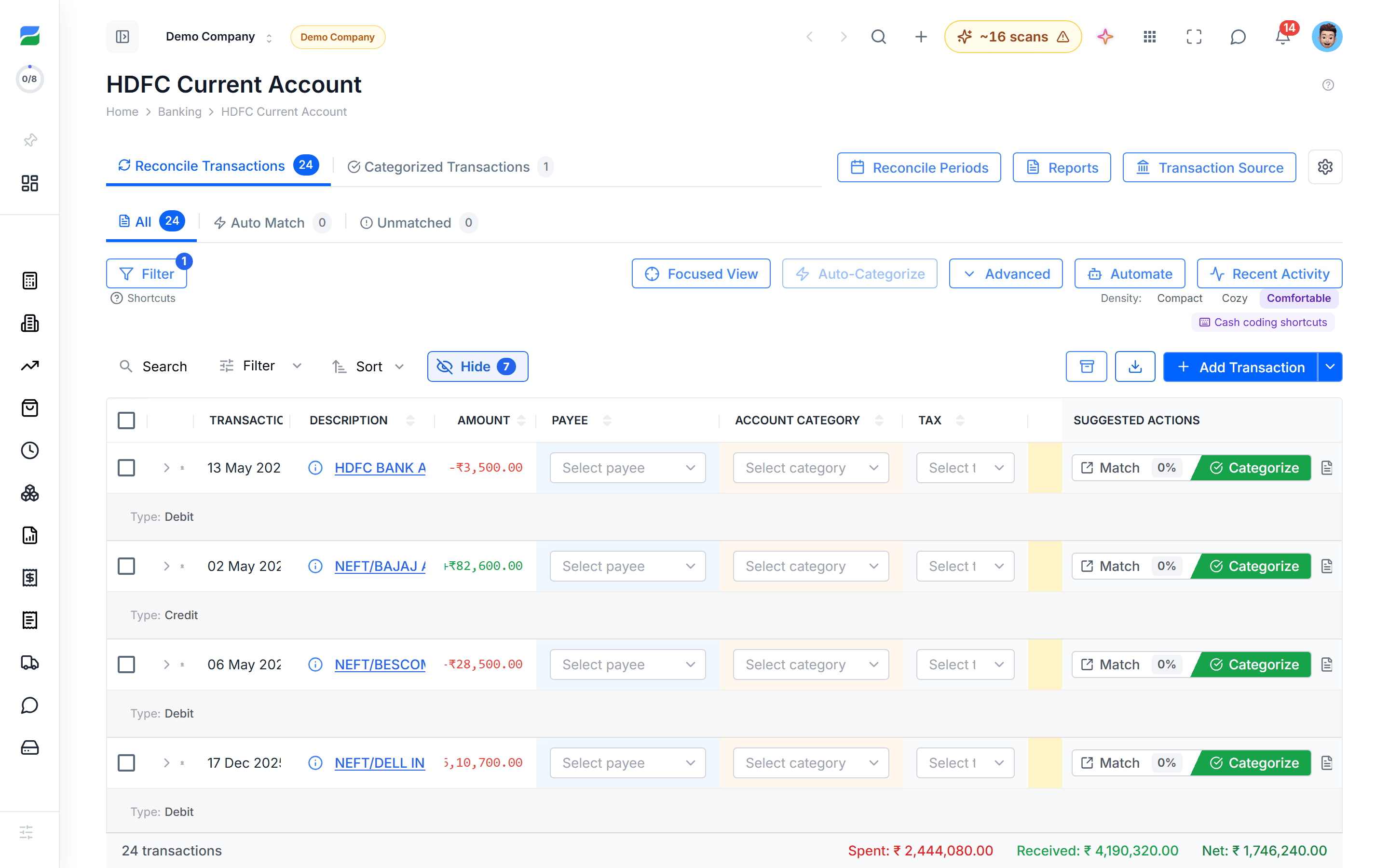Open the apps grid icon
The image size is (1389, 868).
1149,37
